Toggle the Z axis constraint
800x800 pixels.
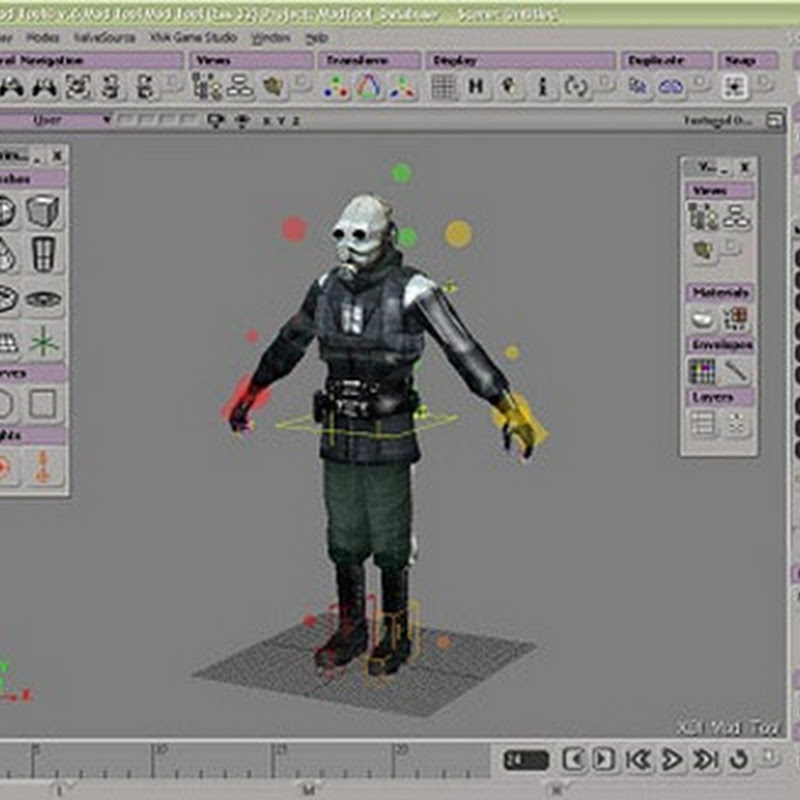pyautogui.click(x=296, y=119)
